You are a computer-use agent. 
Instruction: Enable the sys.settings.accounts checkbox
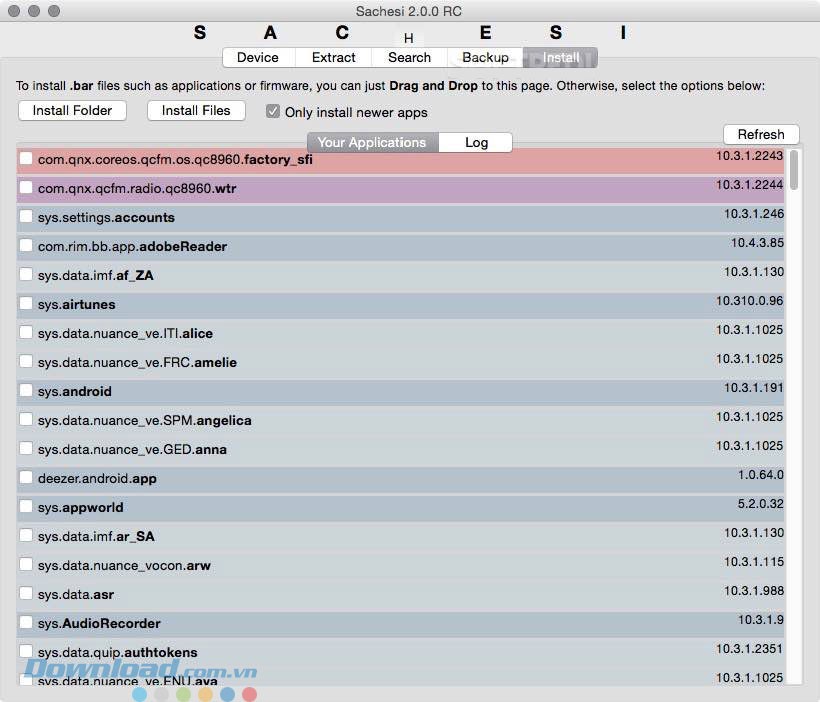pos(26,217)
